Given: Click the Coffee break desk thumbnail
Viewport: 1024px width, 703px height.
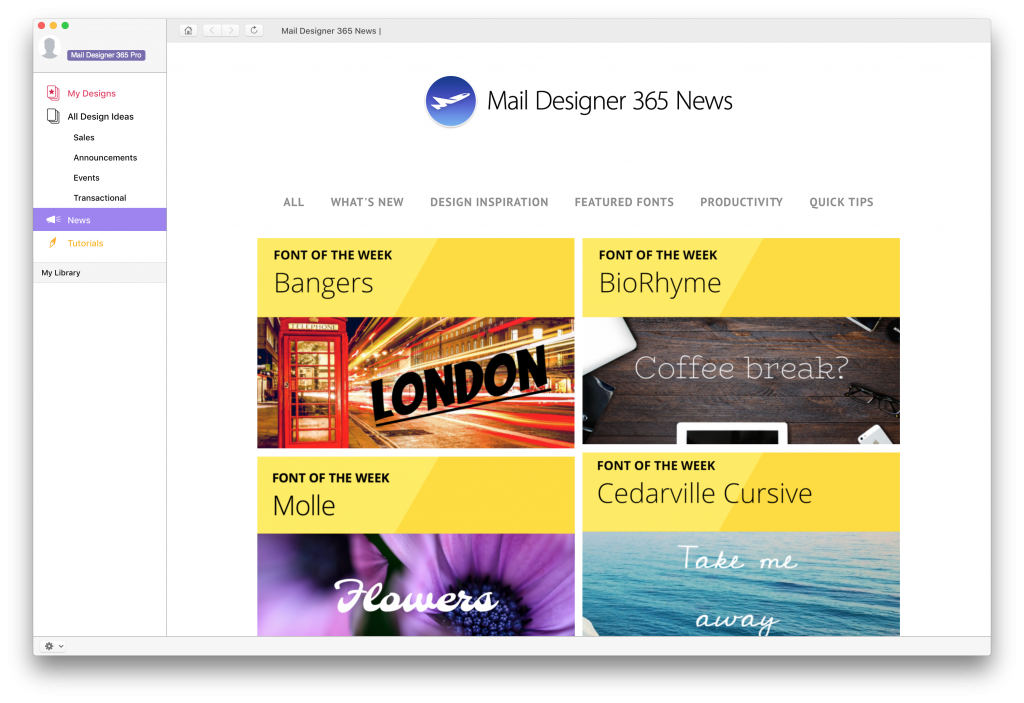Looking at the screenshot, I should click(741, 381).
